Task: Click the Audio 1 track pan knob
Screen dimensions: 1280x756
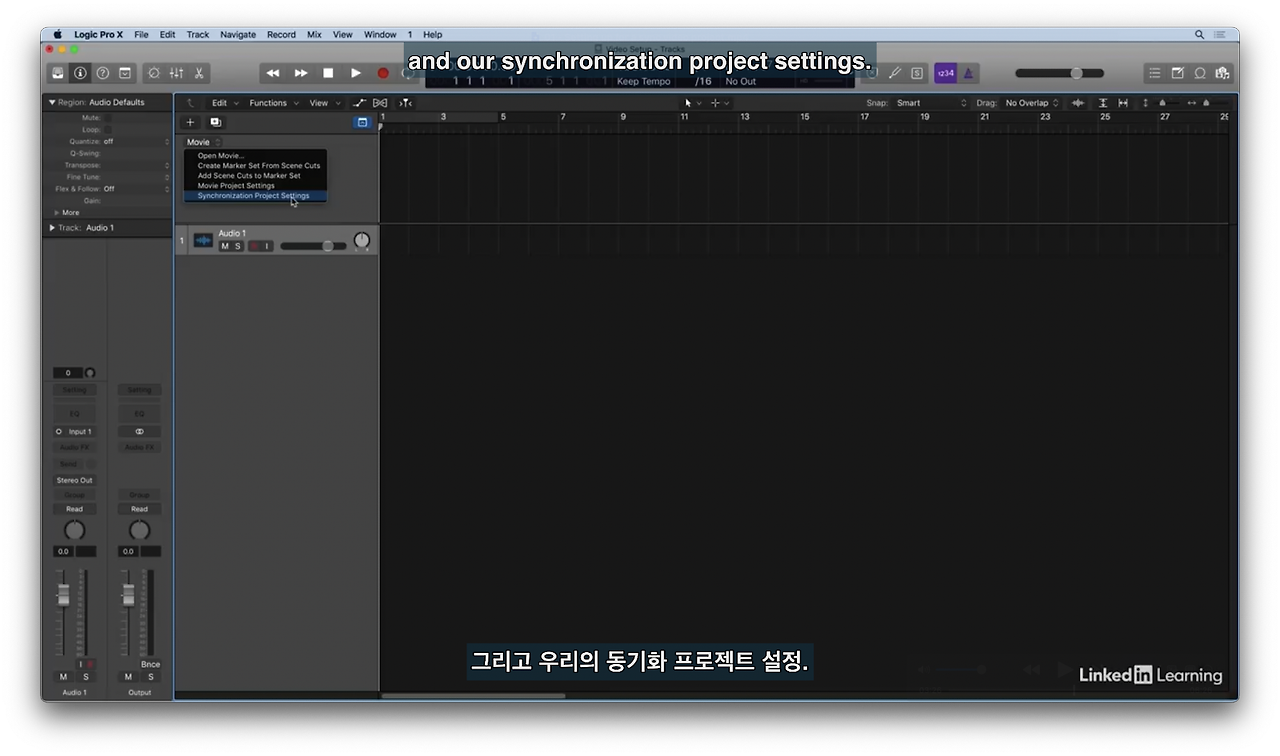Action: [x=362, y=241]
